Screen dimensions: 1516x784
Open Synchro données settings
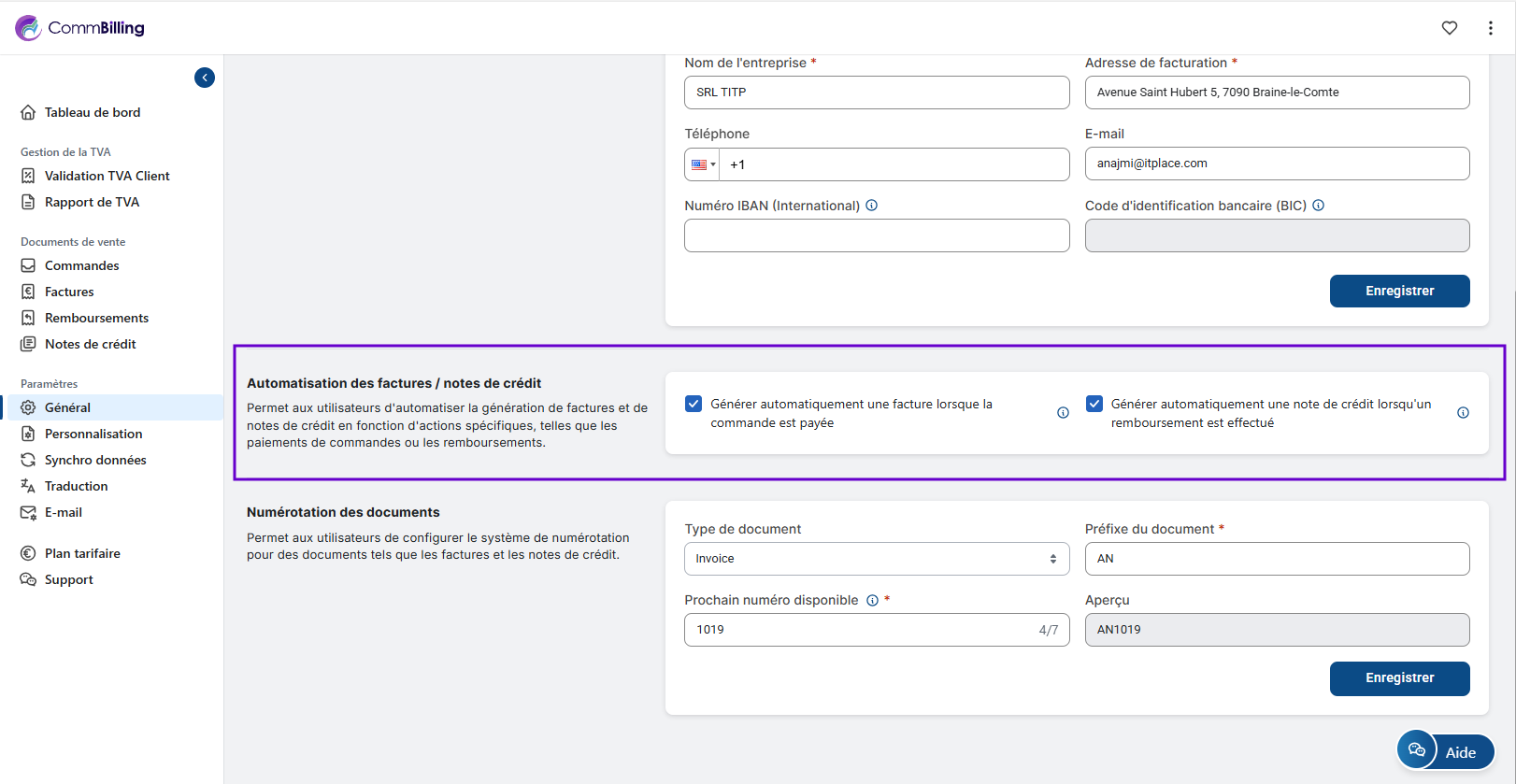coord(95,460)
